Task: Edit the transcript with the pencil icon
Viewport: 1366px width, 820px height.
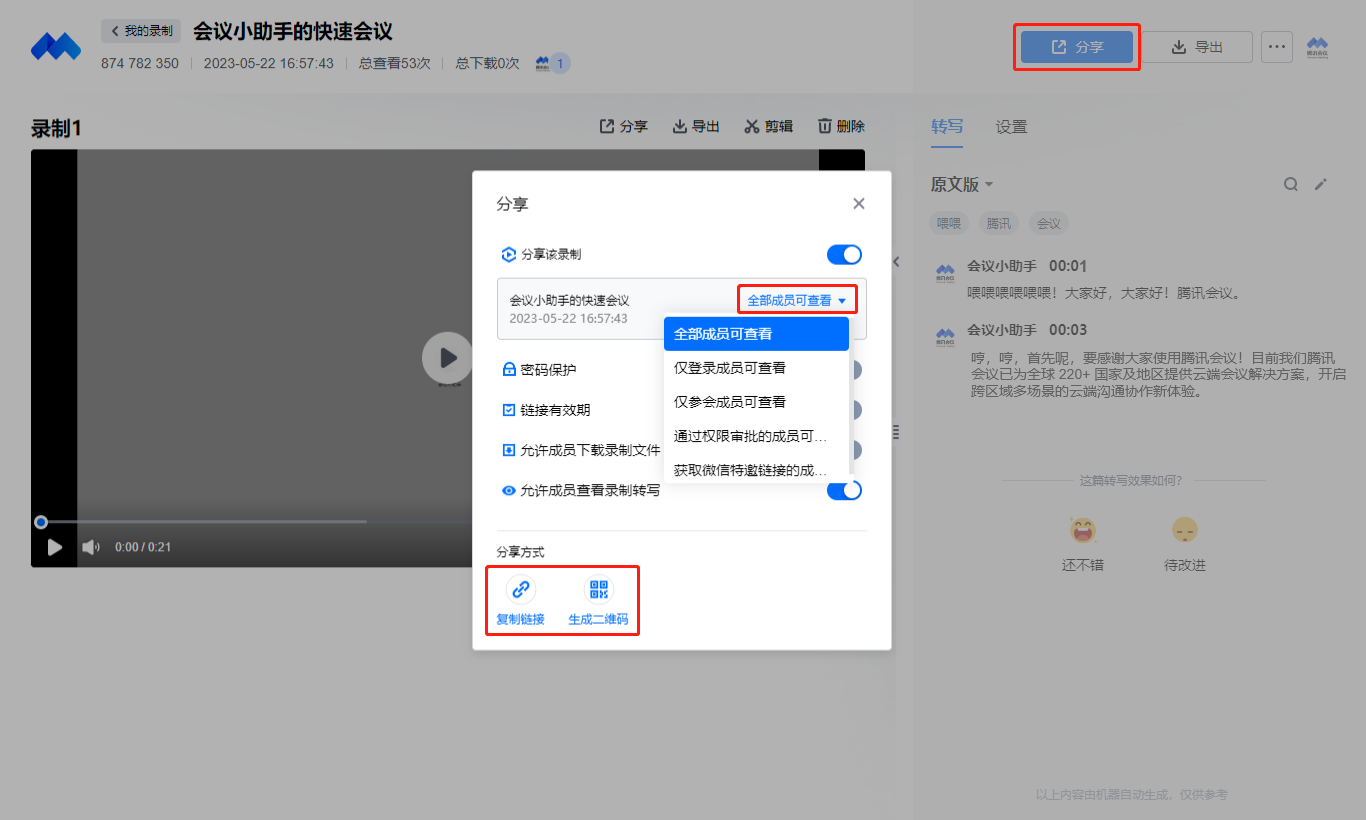Action: tap(1321, 184)
